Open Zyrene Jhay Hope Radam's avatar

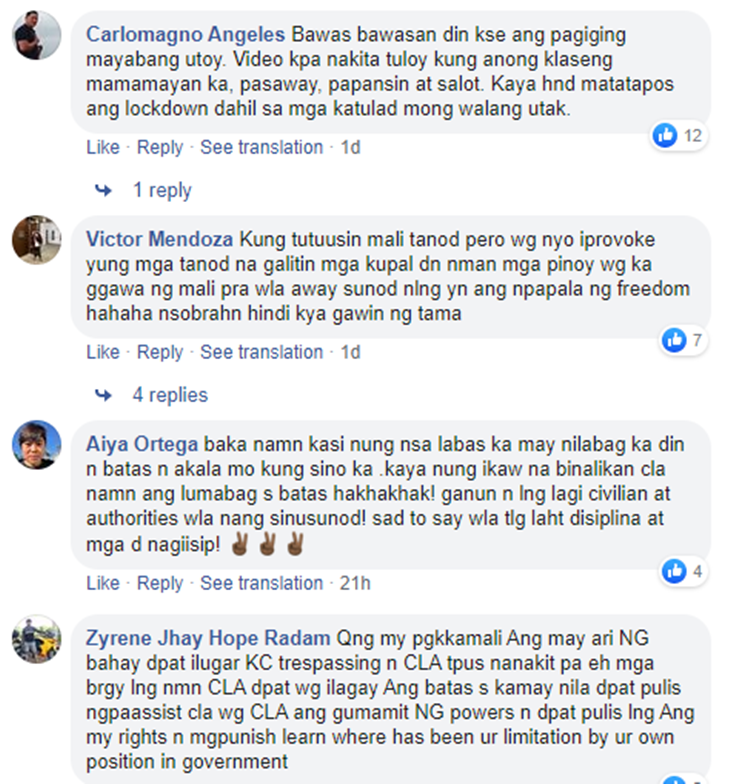(x=36, y=639)
